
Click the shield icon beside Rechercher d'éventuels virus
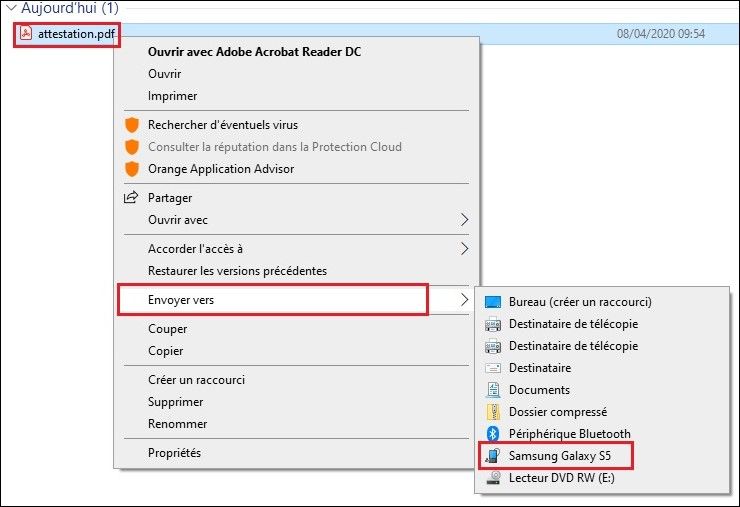pos(131,125)
